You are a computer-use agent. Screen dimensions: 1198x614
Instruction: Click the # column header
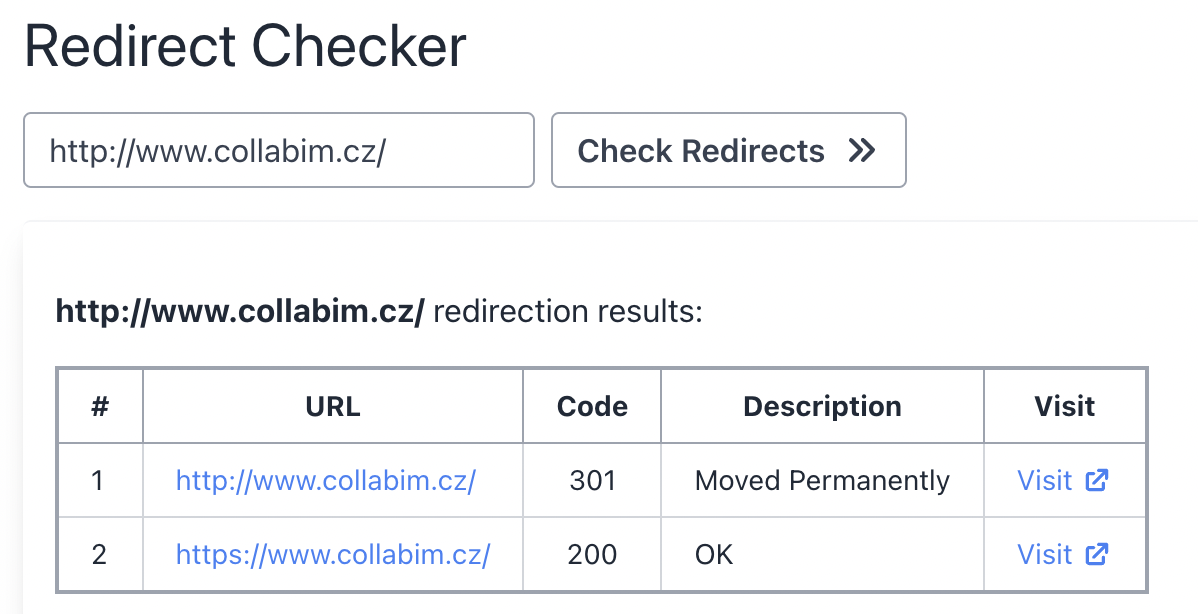coord(99,406)
